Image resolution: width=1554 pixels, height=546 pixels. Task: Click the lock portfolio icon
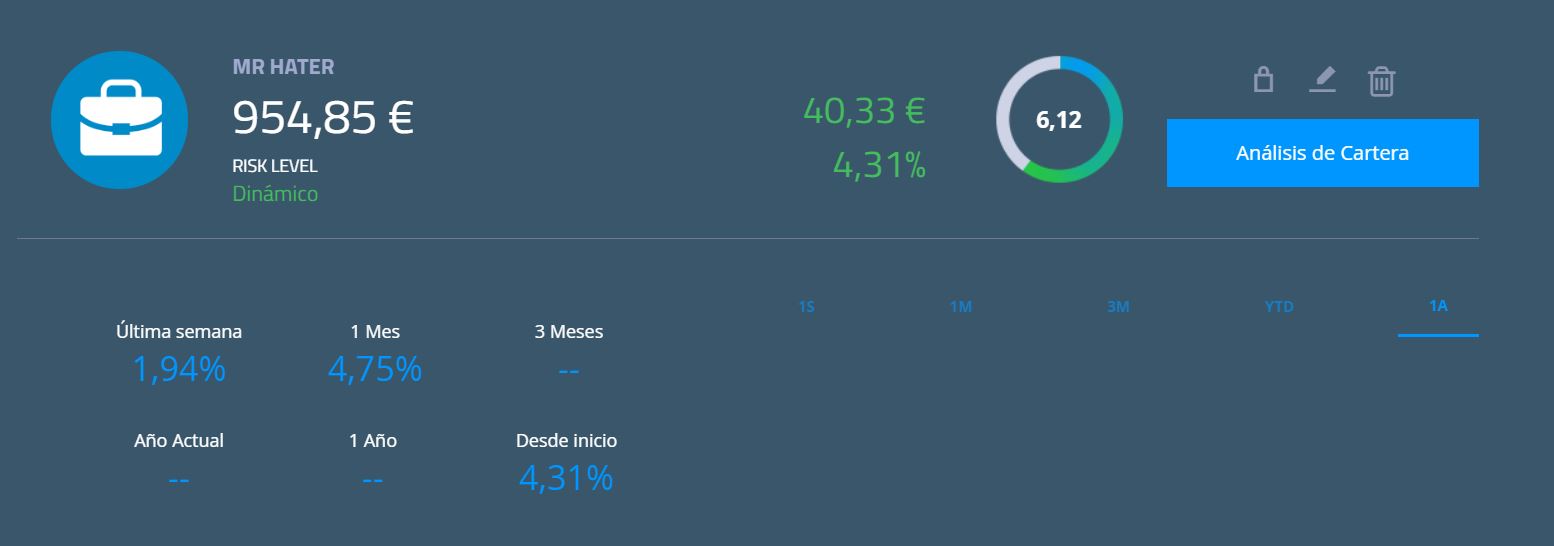tap(1263, 79)
